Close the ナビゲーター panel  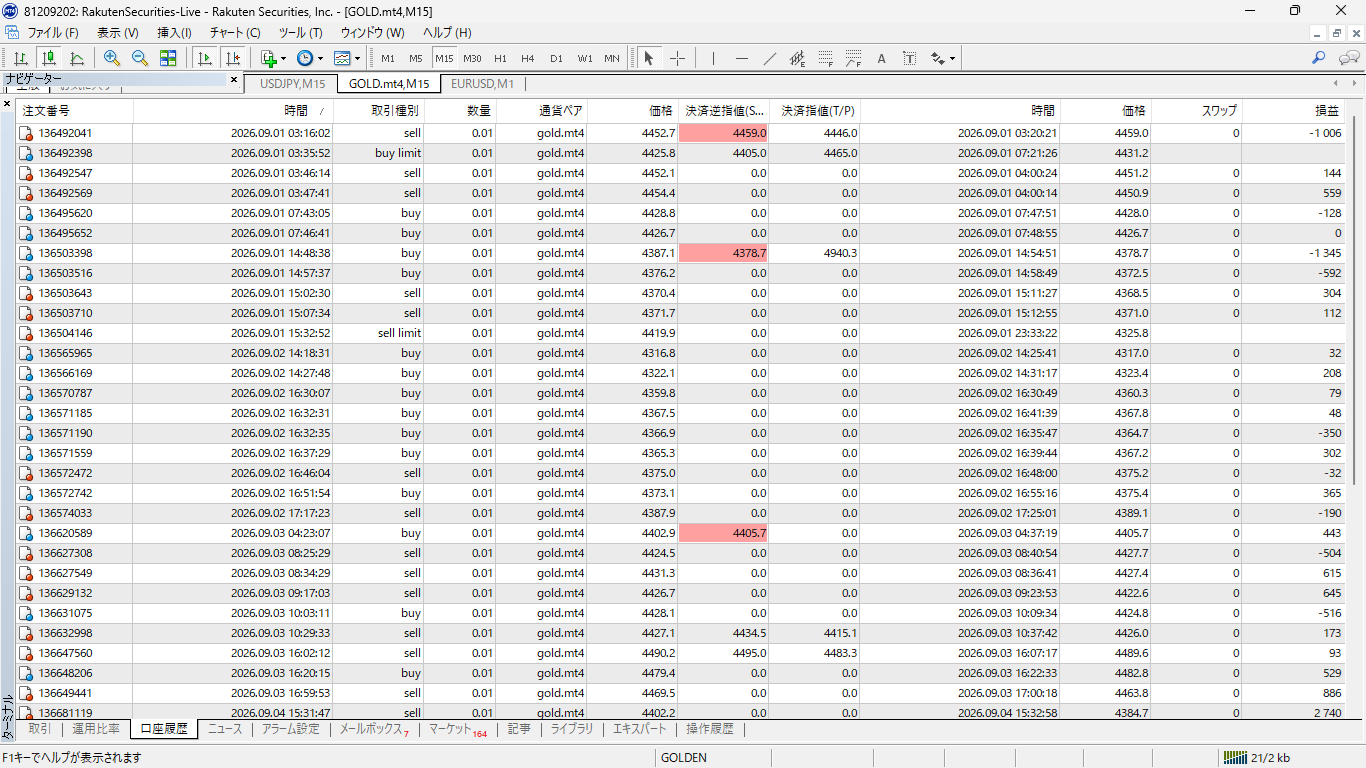click(234, 79)
